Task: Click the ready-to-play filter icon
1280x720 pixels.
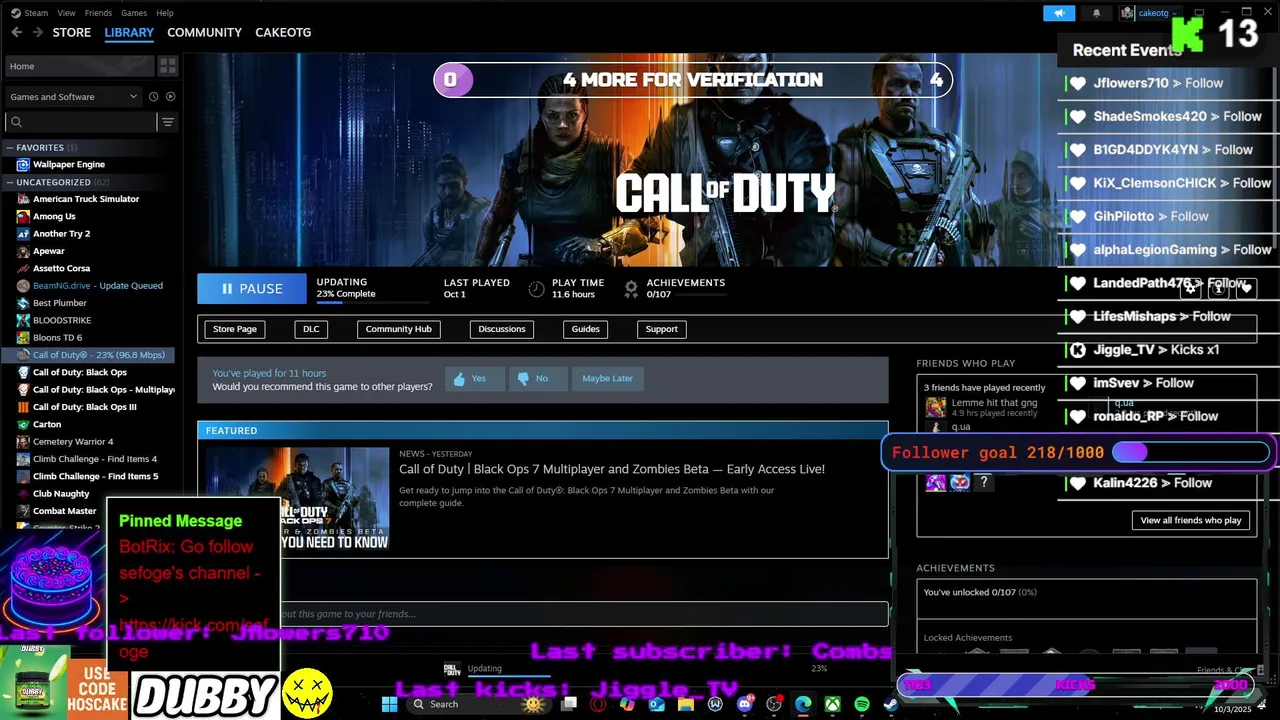Action: pyautogui.click(x=170, y=97)
